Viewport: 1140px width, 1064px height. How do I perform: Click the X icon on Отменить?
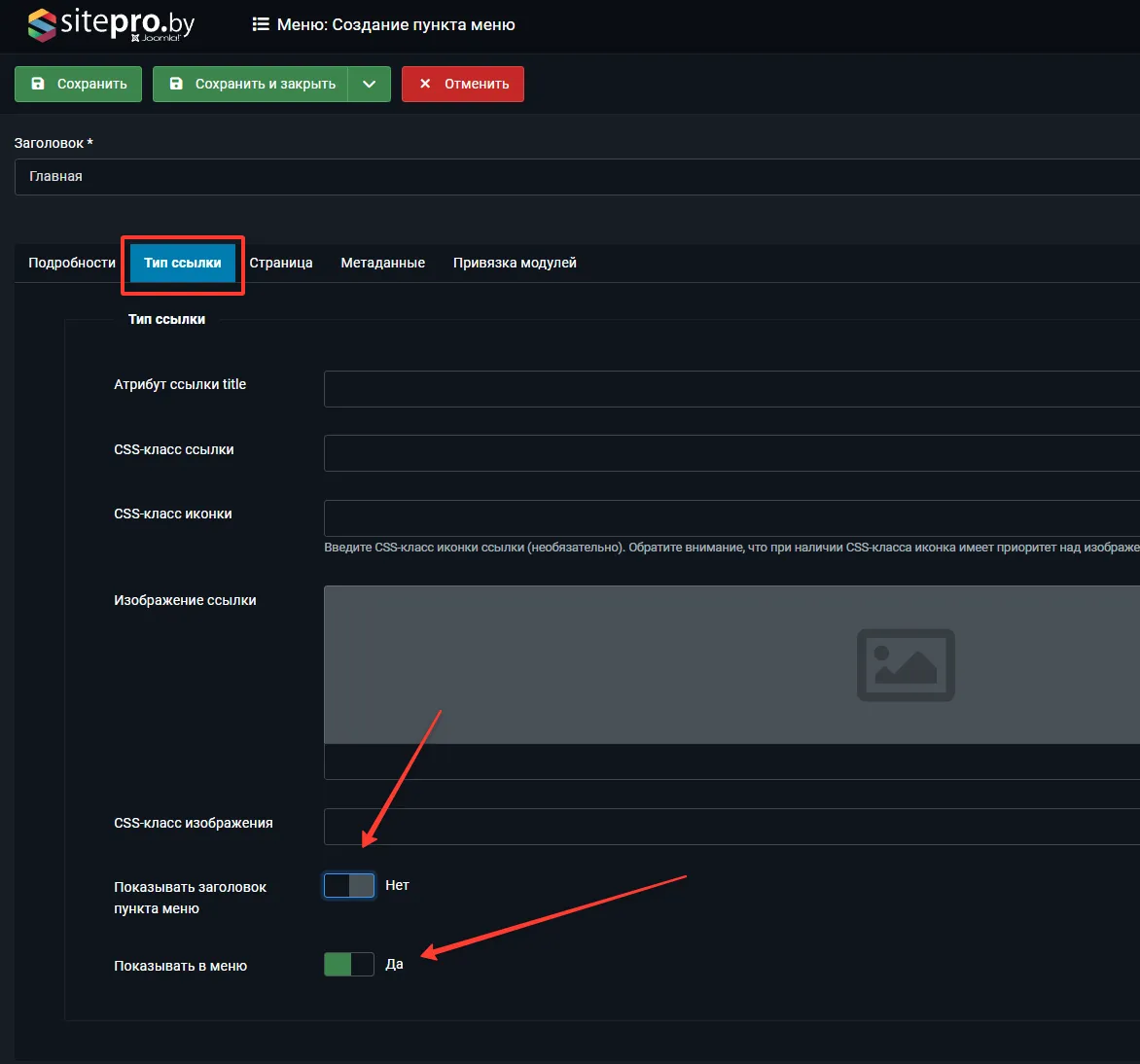click(425, 84)
